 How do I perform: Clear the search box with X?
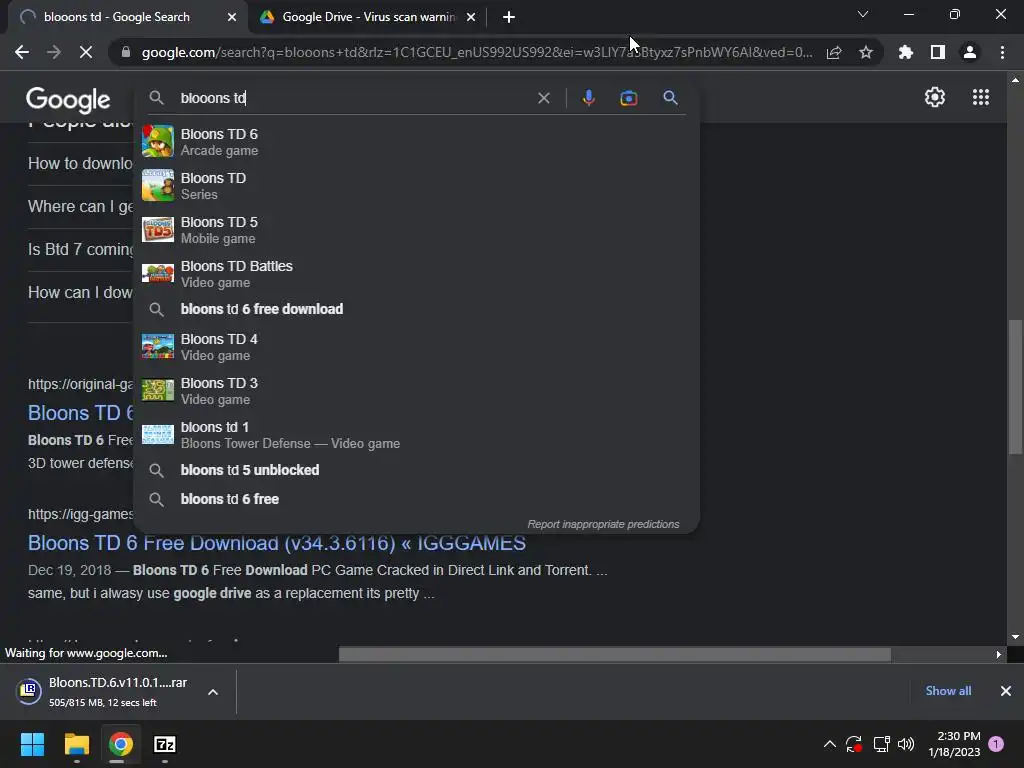pyautogui.click(x=543, y=98)
